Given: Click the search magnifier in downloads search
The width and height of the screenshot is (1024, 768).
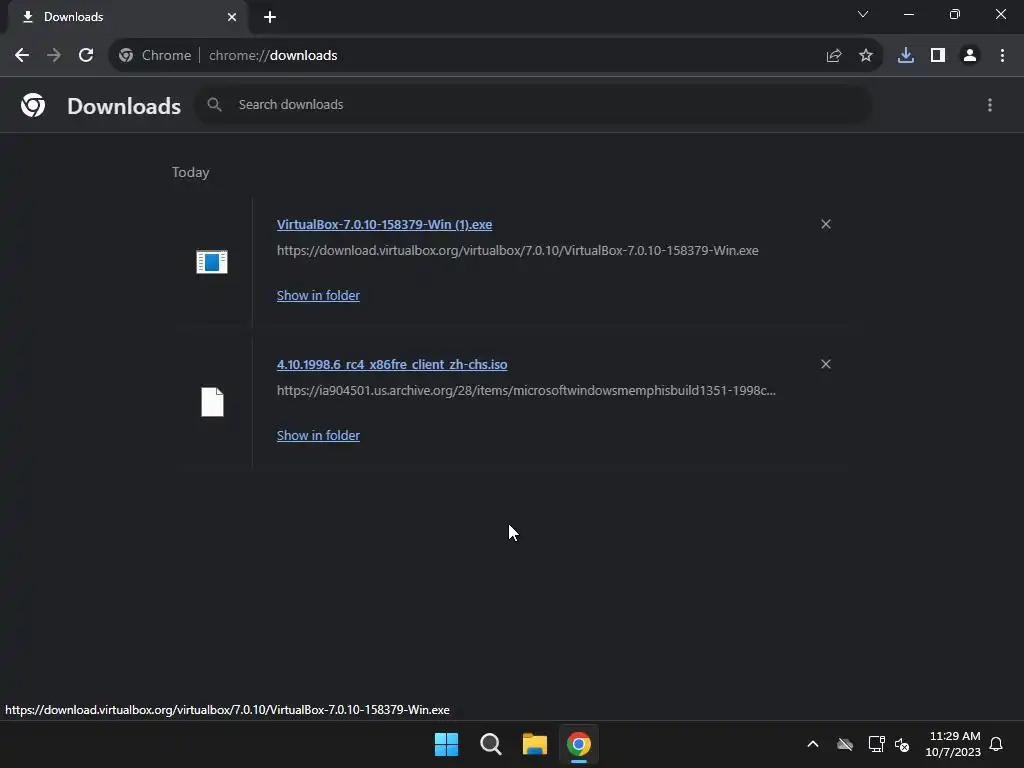Looking at the screenshot, I should tap(214, 104).
